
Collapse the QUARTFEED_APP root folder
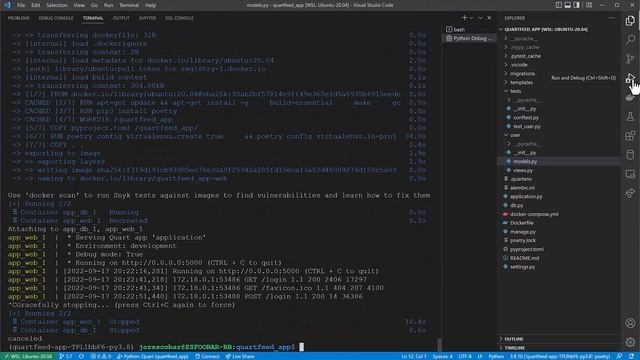[x=546, y=29]
